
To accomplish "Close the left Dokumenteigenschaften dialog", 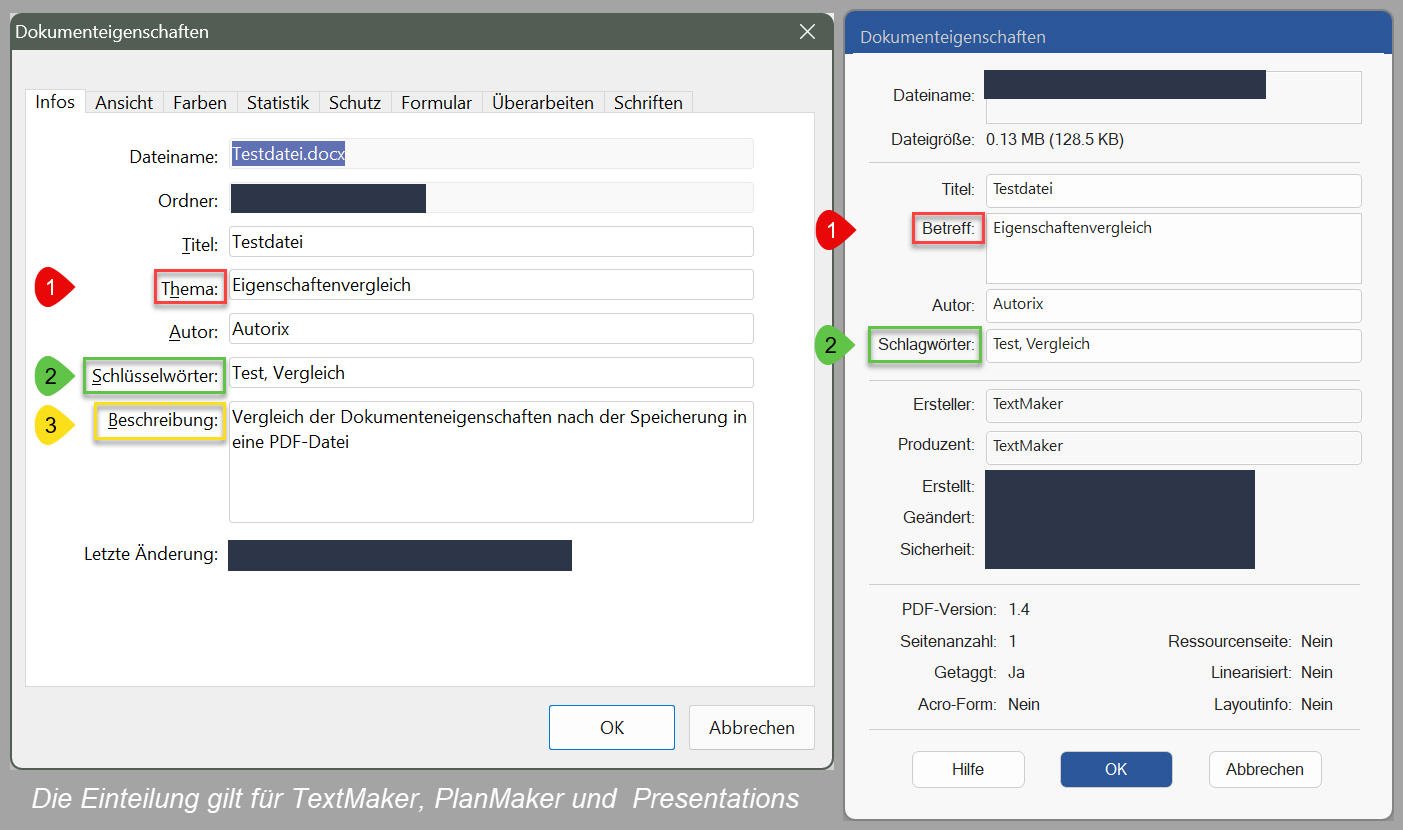I will coord(808,32).
